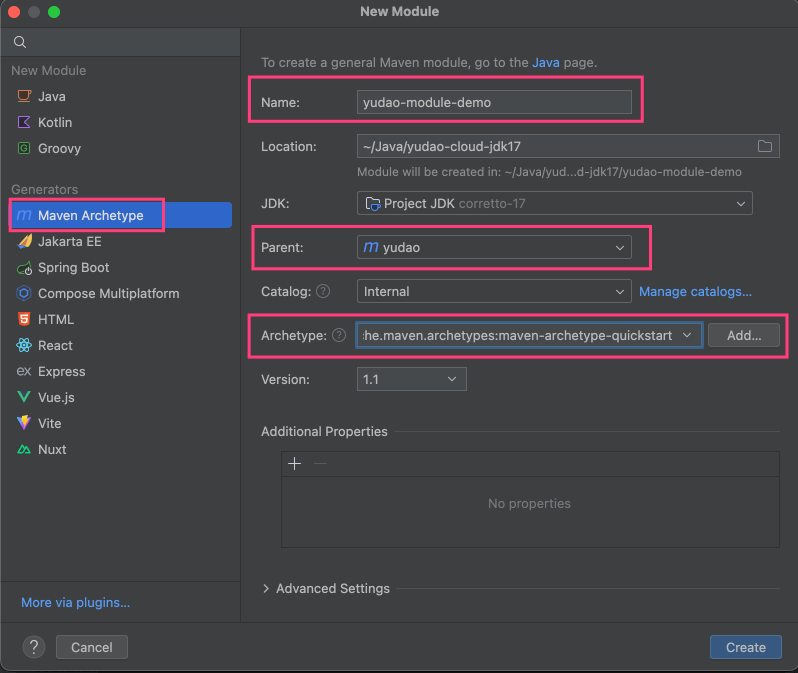This screenshot has height=673, width=798.
Task: Click the Create button
Action: pos(745,647)
